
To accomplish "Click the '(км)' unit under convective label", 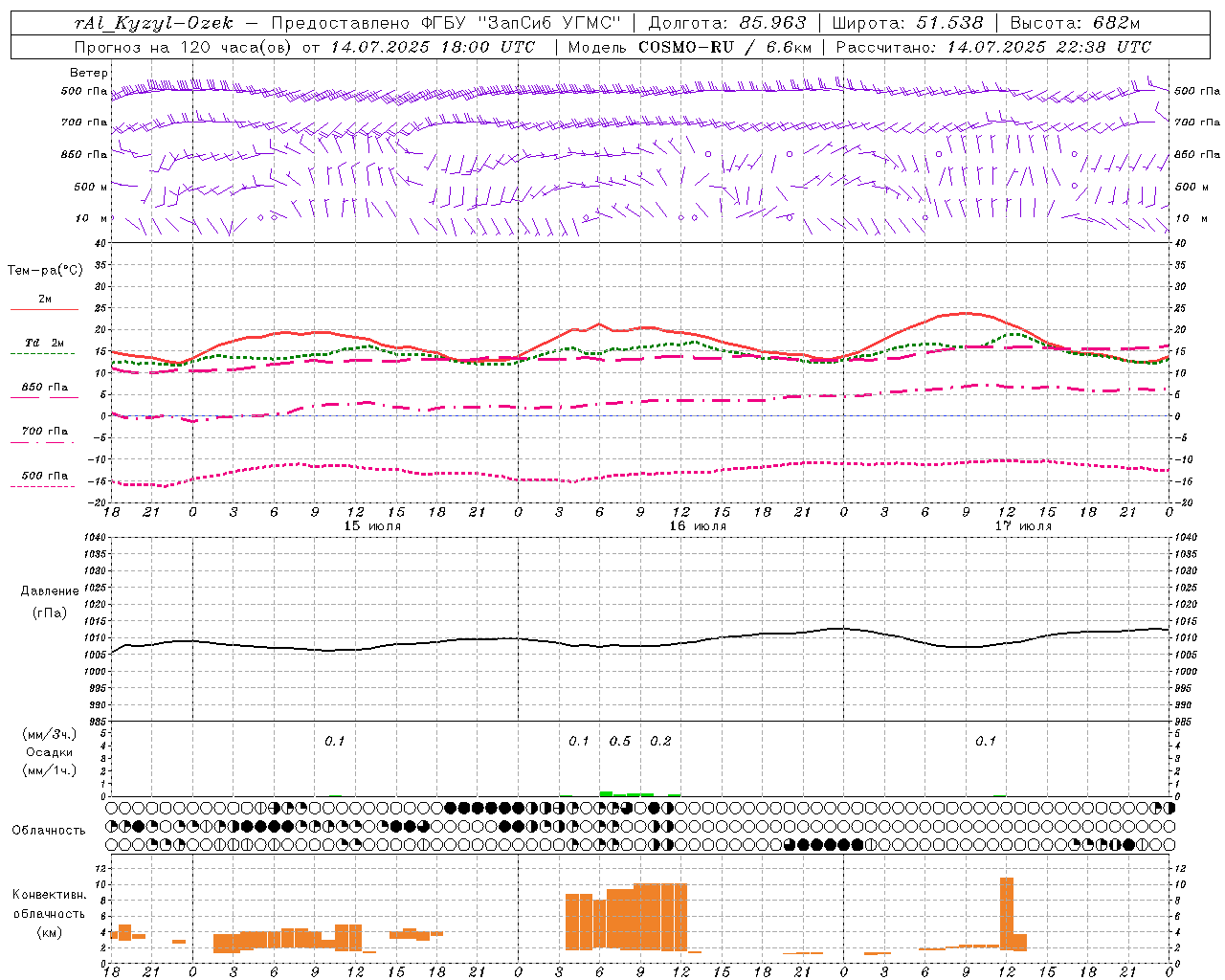I will click(x=50, y=932).
